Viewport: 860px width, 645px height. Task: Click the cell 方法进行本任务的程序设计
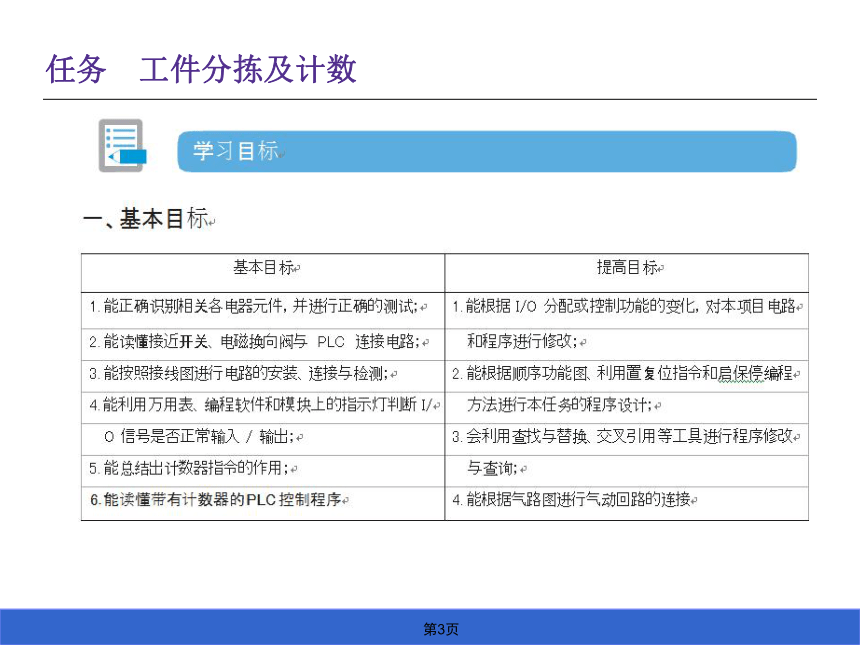pyautogui.click(x=626, y=408)
